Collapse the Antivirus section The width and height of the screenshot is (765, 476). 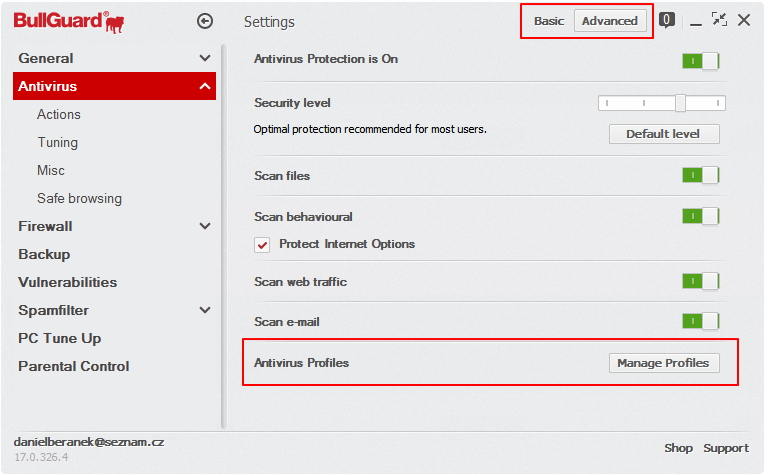pyautogui.click(x=205, y=86)
